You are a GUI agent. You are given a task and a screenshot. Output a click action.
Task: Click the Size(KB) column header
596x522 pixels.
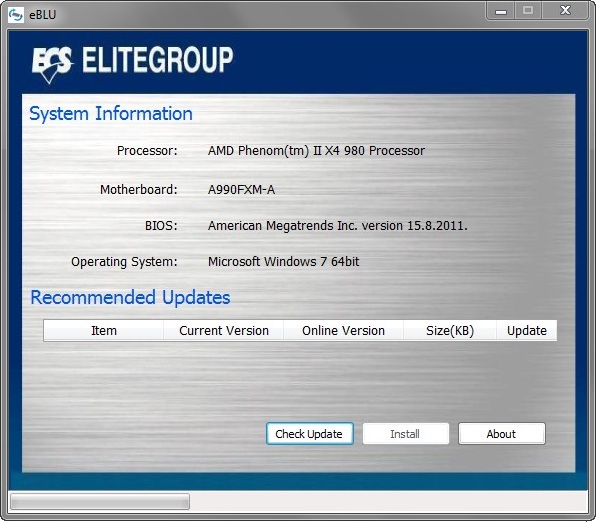[450, 330]
